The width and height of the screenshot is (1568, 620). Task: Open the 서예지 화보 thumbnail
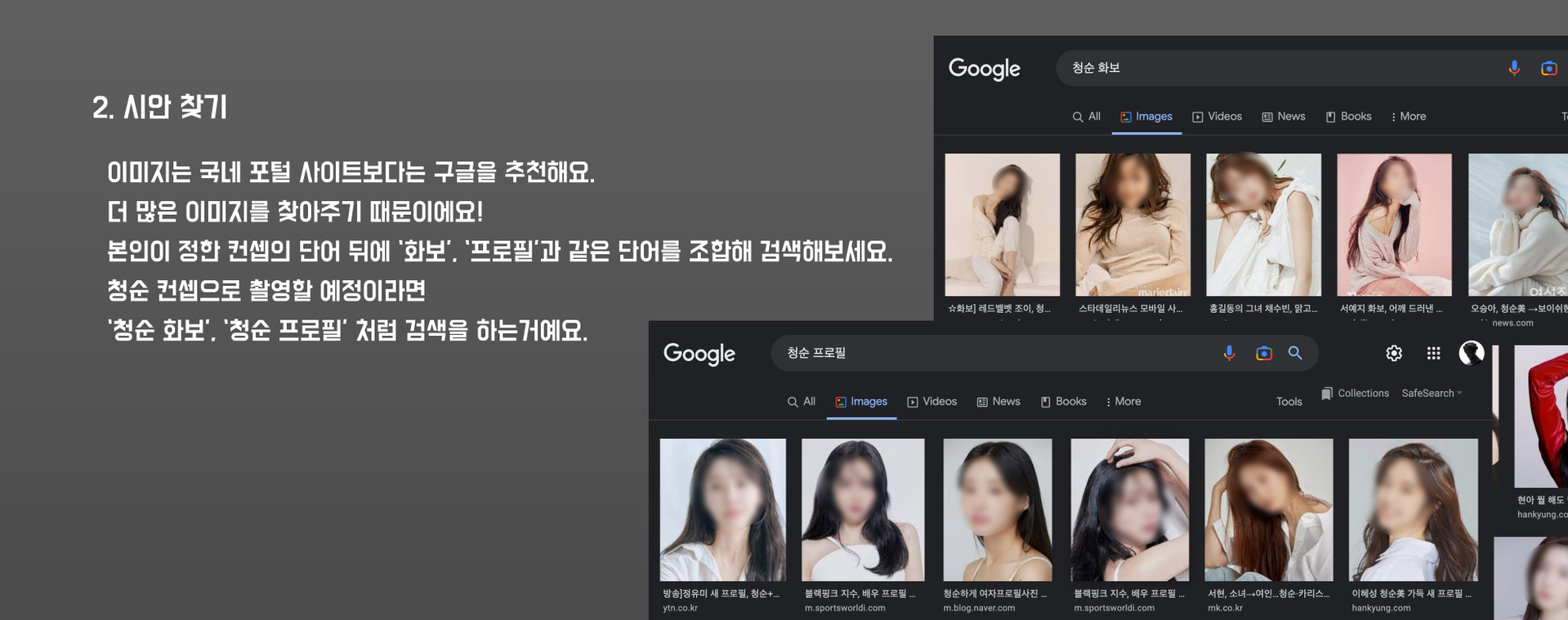(x=1394, y=225)
